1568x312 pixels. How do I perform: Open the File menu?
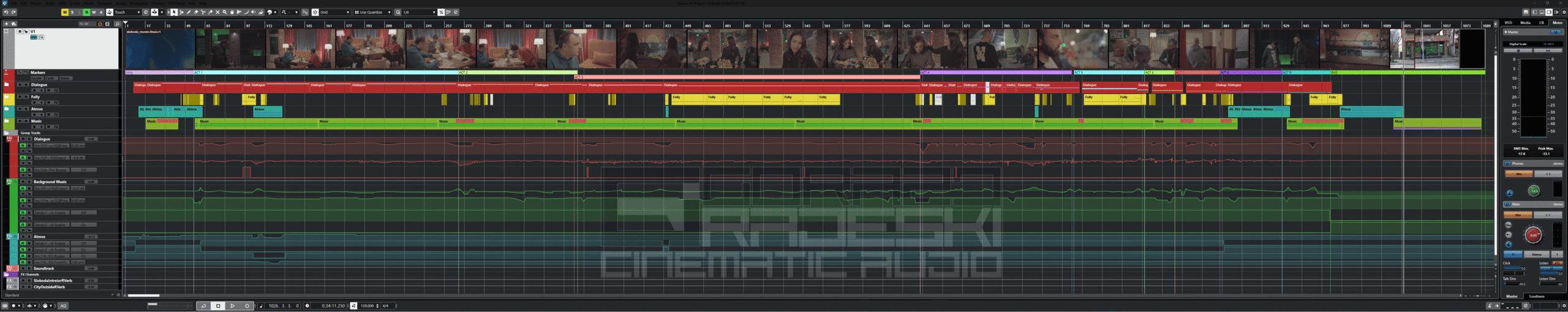click(14, 3)
